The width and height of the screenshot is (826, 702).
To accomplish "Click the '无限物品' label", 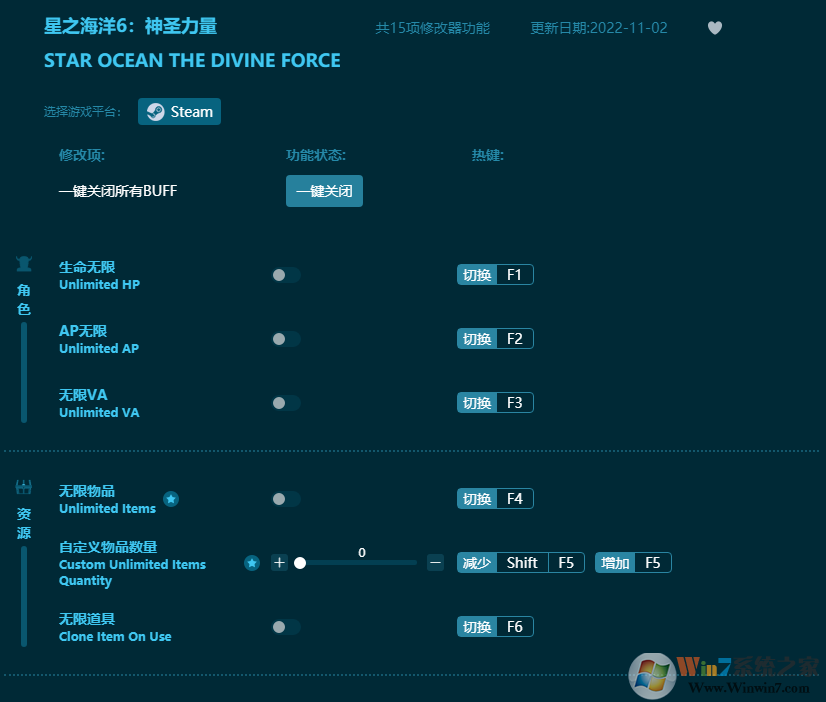I will pos(87,491).
